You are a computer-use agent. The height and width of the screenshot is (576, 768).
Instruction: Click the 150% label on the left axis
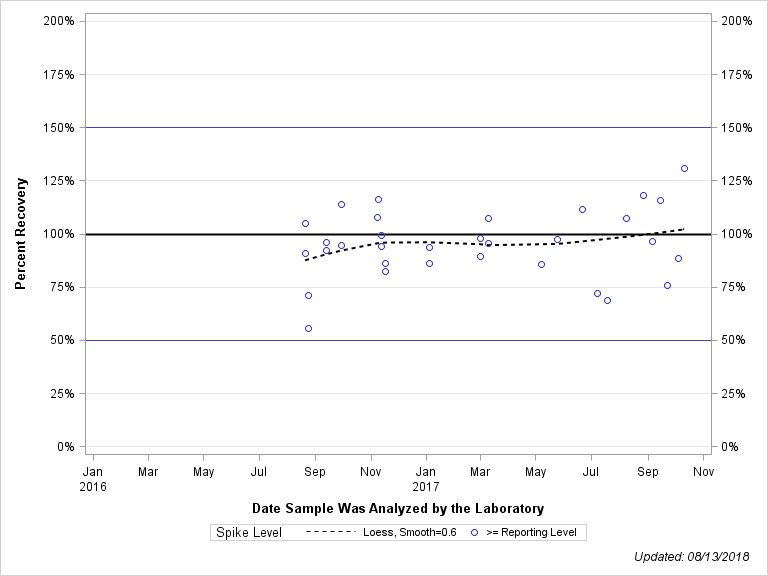pos(59,127)
